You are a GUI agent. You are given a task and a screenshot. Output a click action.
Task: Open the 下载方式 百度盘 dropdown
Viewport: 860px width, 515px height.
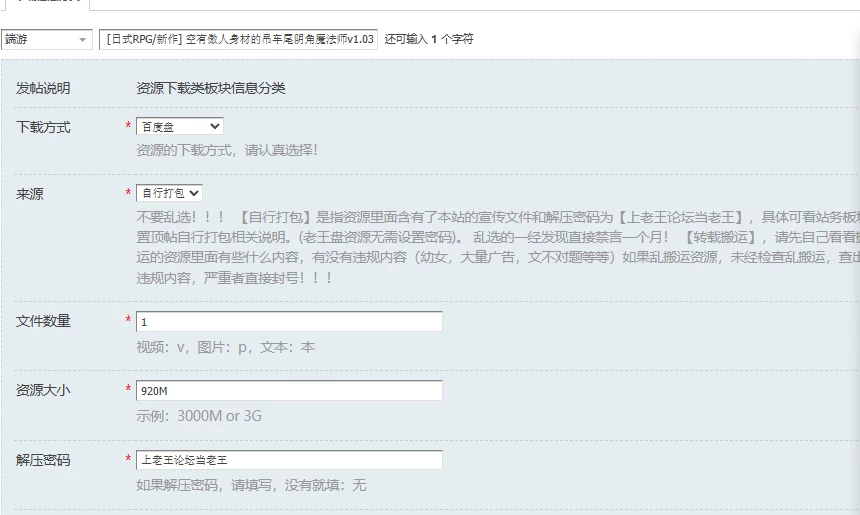point(179,127)
